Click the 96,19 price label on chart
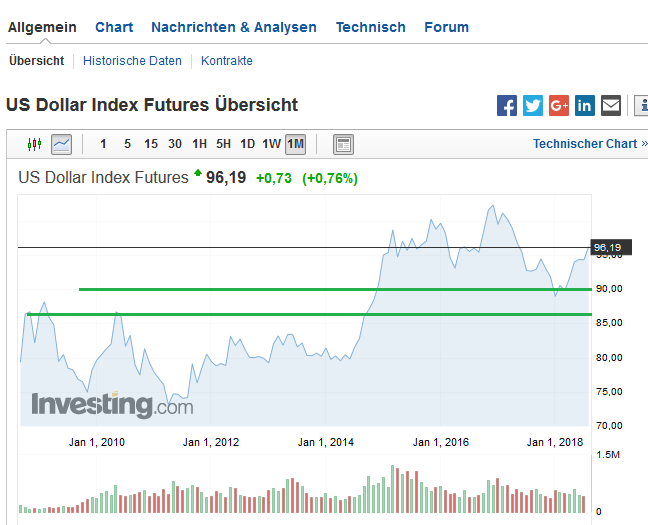This screenshot has width=648, height=525. click(607, 247)
